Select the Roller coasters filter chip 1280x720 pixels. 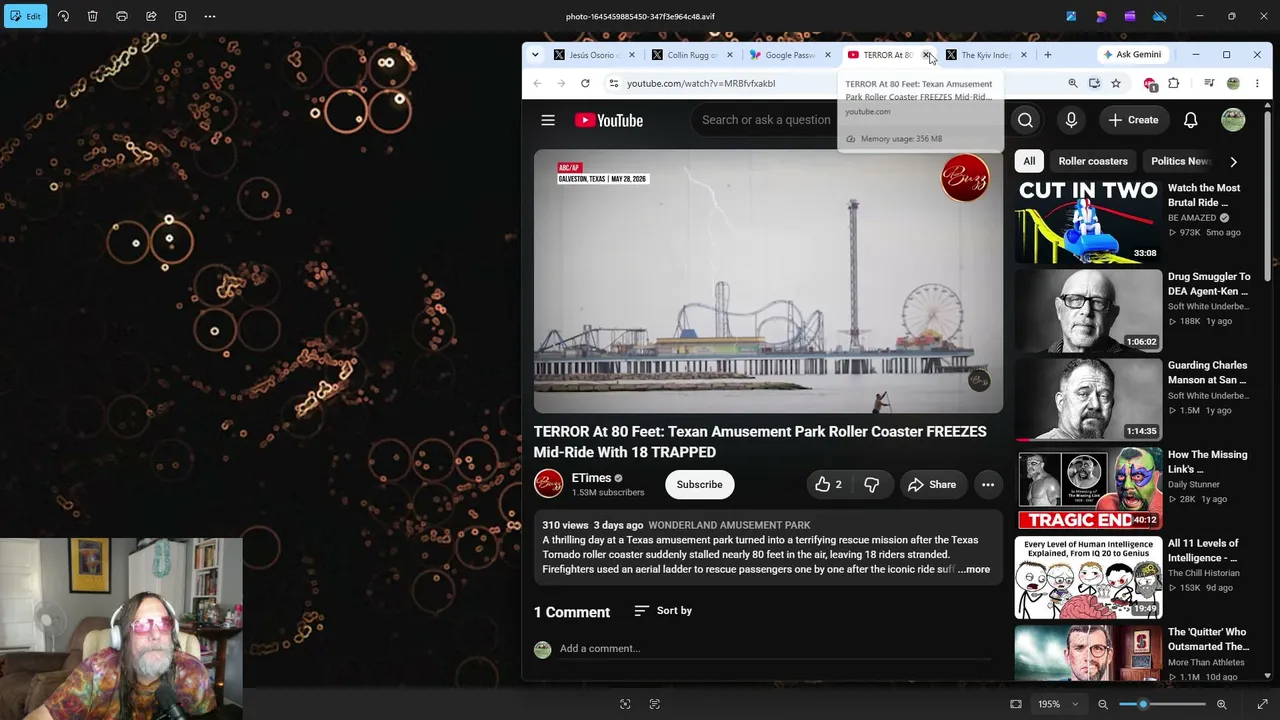(x=1093, y=161)
